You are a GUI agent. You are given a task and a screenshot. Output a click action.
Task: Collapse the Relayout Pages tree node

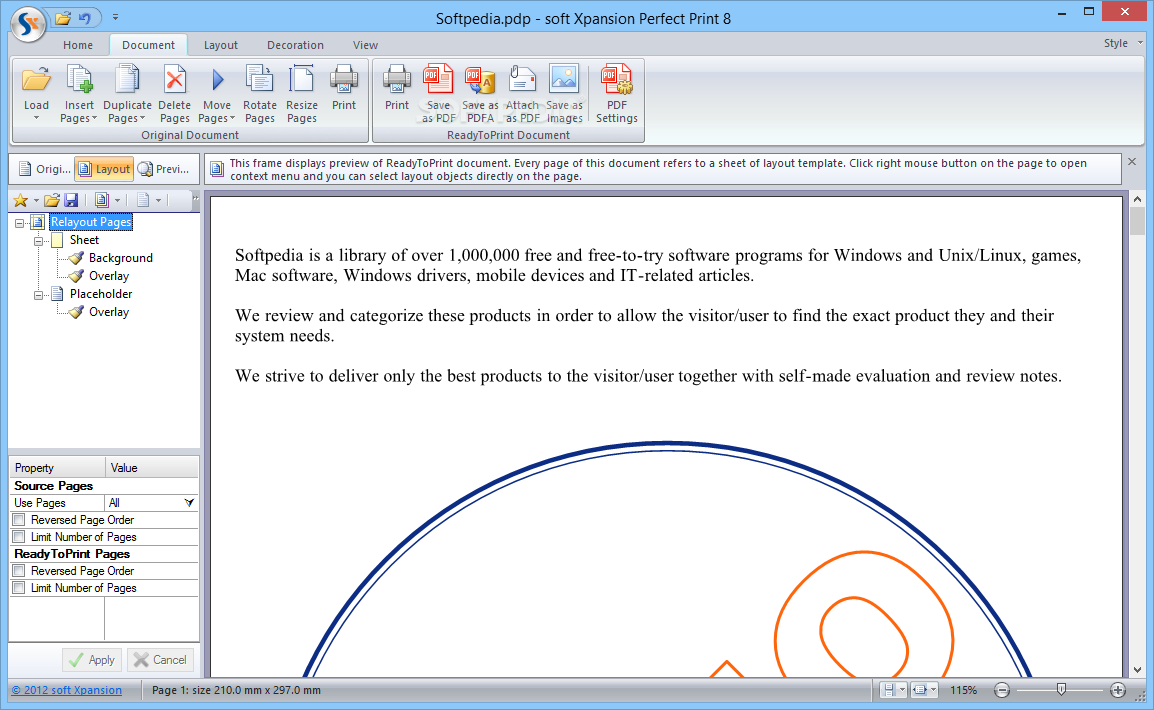pos(20,222)
